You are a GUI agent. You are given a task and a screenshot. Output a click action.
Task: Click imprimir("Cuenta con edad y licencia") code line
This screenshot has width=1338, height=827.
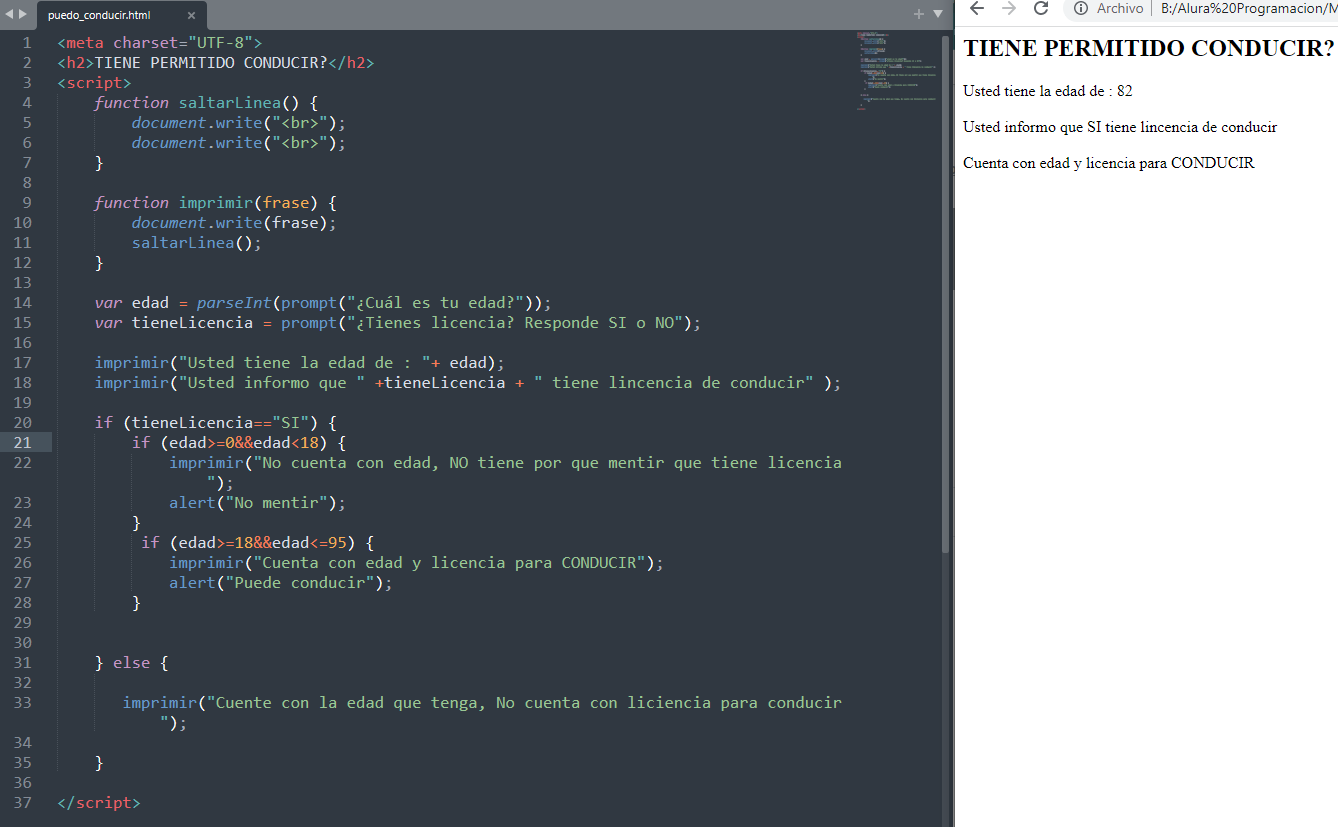coord(416,562)
